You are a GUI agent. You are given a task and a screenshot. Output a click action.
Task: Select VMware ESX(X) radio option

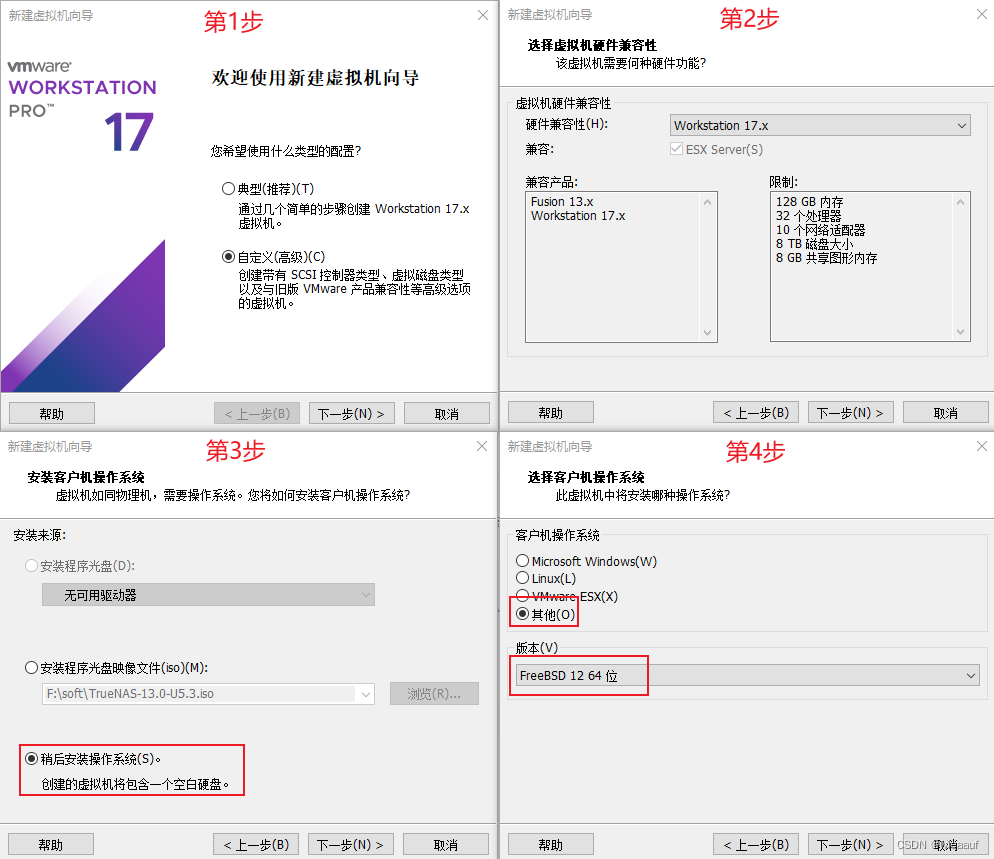[522, 595]
